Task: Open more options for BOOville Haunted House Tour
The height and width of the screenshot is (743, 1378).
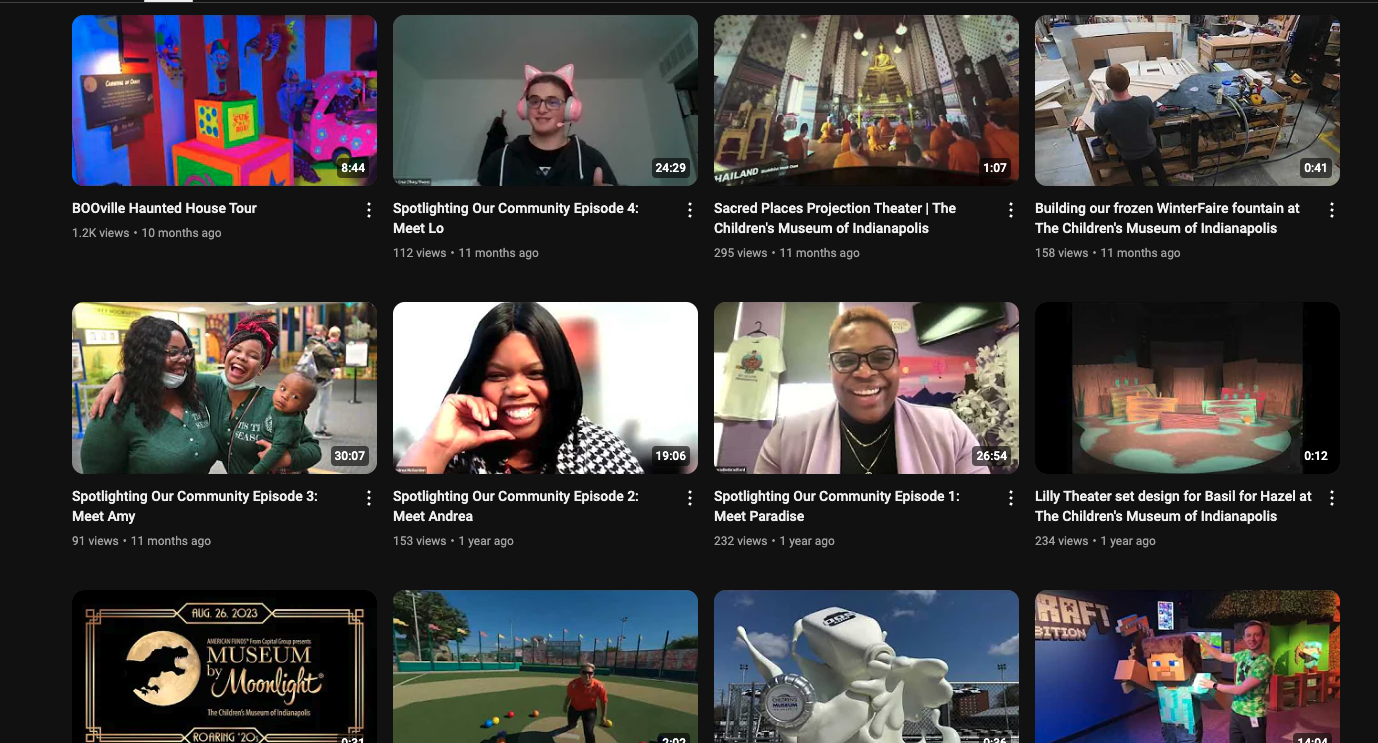Action: click(x=369, y=210)
